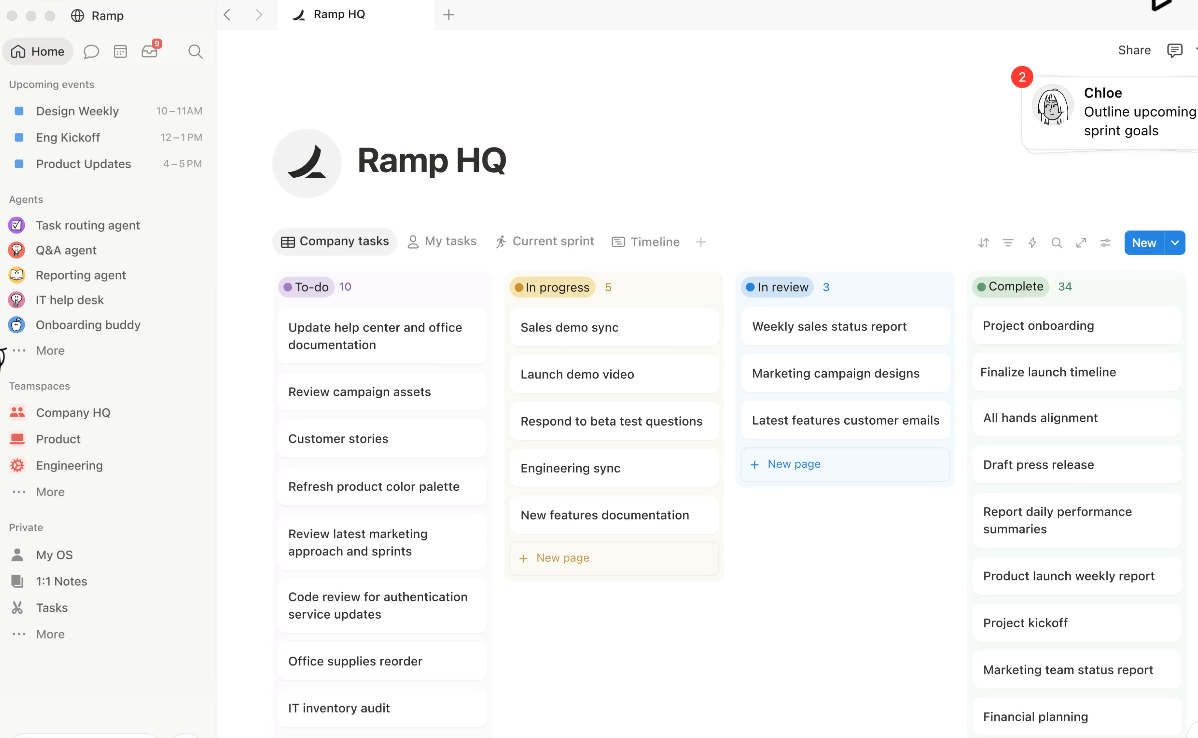This screenshot has height=738, width=1198.
Task: Open the Launch demo video card
Action: [614, 374]
